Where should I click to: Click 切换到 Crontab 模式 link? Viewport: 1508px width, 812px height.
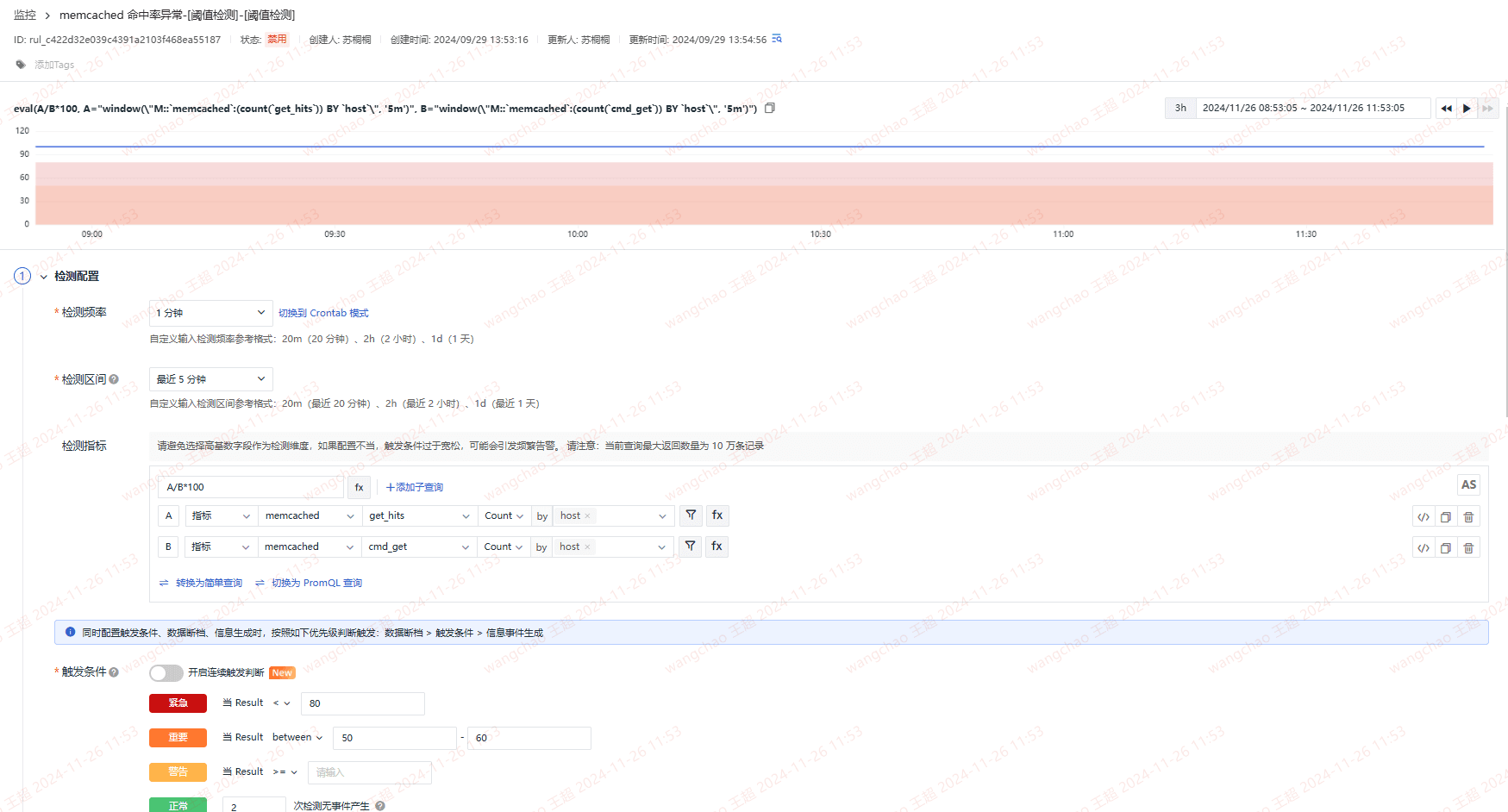point(323,313)
